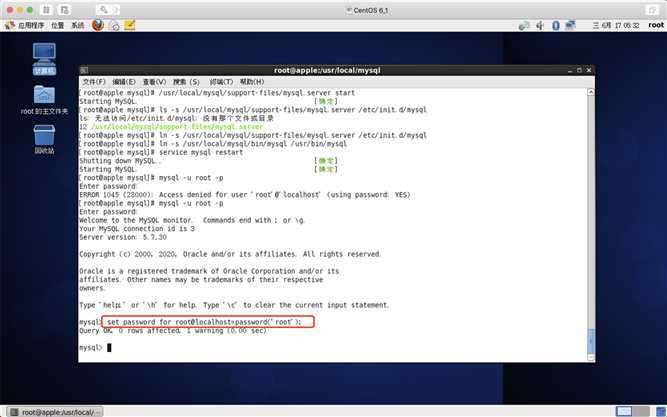Click the green macOS zoom button
Image resolution: width=667 pixels, height=417 pixels.
tap(30, 10)
